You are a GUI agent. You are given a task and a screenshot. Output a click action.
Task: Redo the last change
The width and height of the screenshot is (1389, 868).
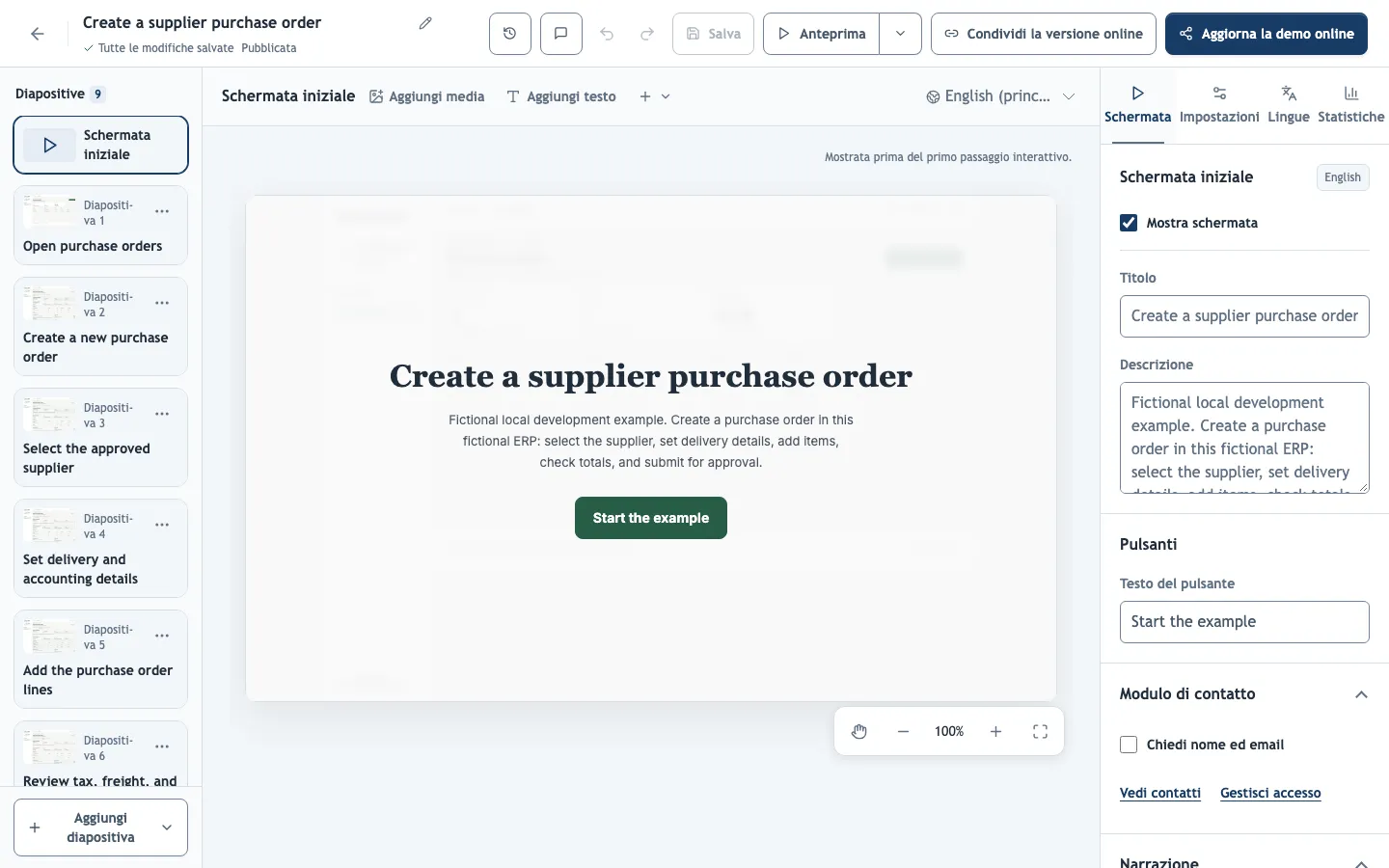[647, 34]
